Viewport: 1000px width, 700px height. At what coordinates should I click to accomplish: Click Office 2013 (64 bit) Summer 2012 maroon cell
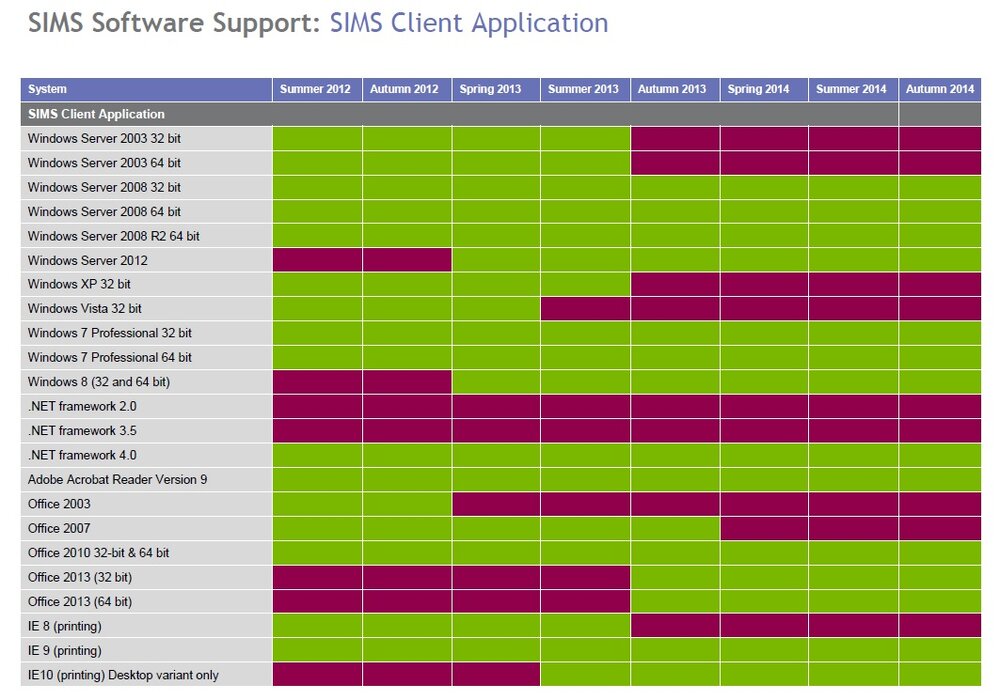(318, 602)
